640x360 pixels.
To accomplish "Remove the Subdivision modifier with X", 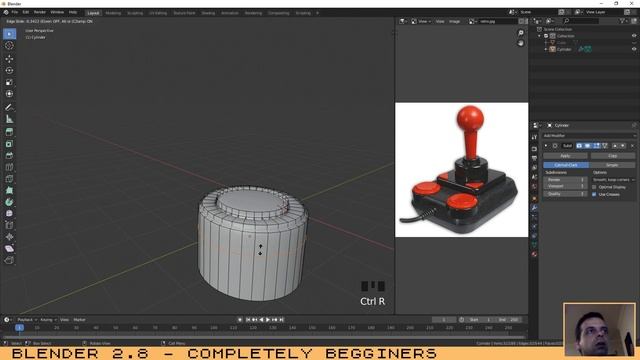I will click(x=633, y=146).
